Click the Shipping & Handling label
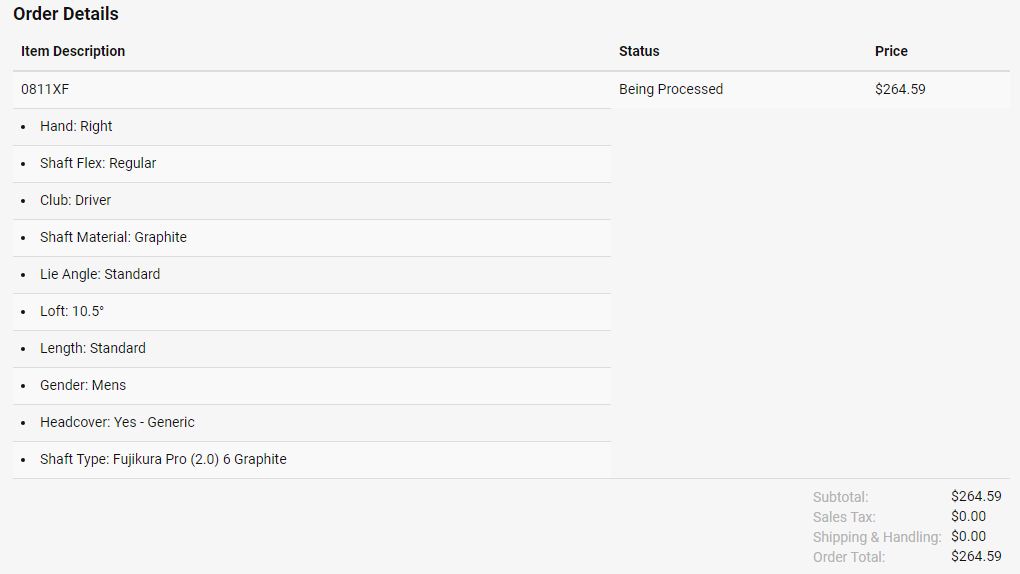1020x574 pixels. point(876,537)
